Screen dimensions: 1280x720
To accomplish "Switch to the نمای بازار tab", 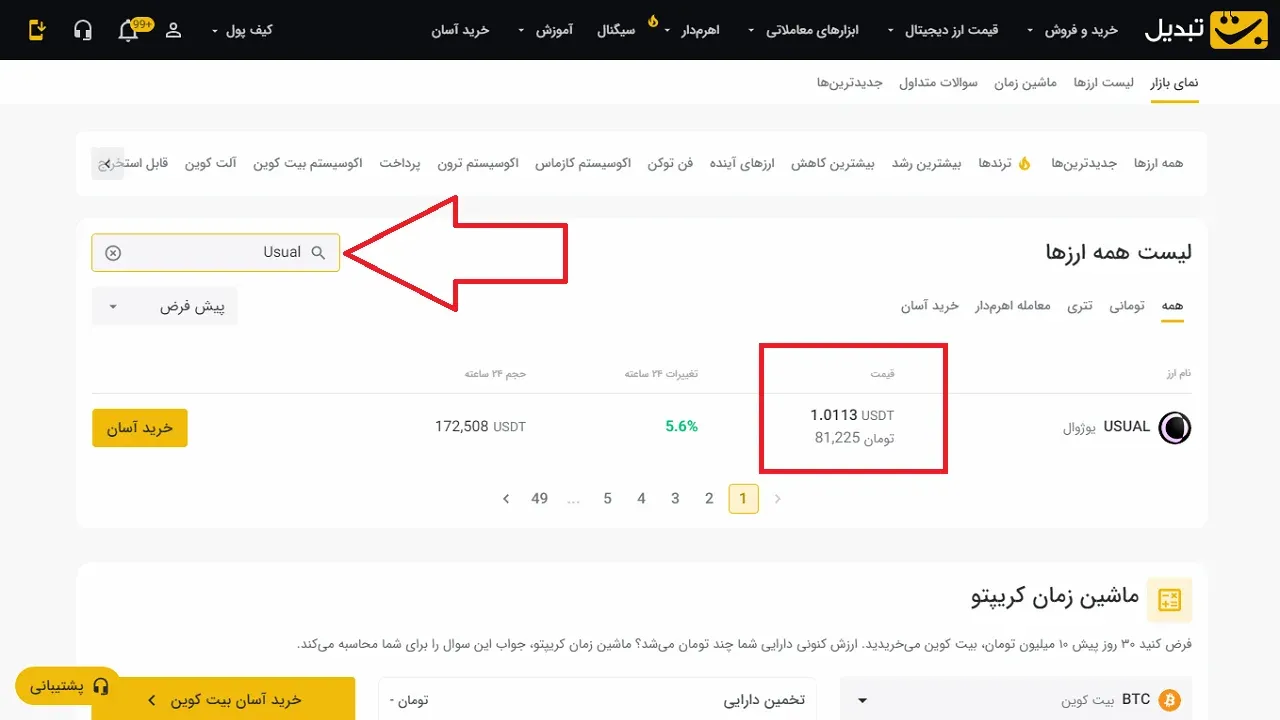I will [x=1174, y=82].
